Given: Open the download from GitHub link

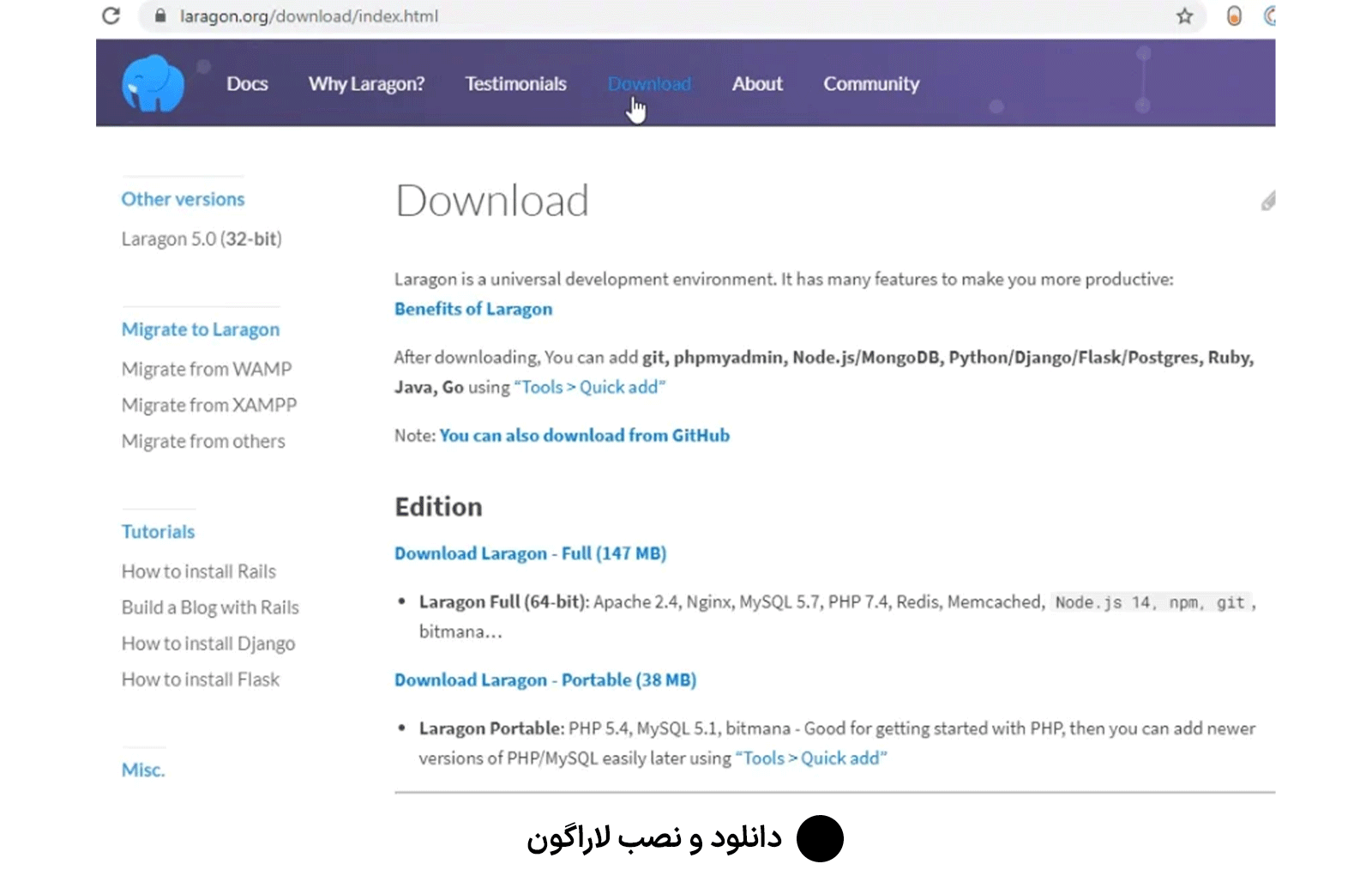Looking at the screenshot, I should (x=585, y=435).
